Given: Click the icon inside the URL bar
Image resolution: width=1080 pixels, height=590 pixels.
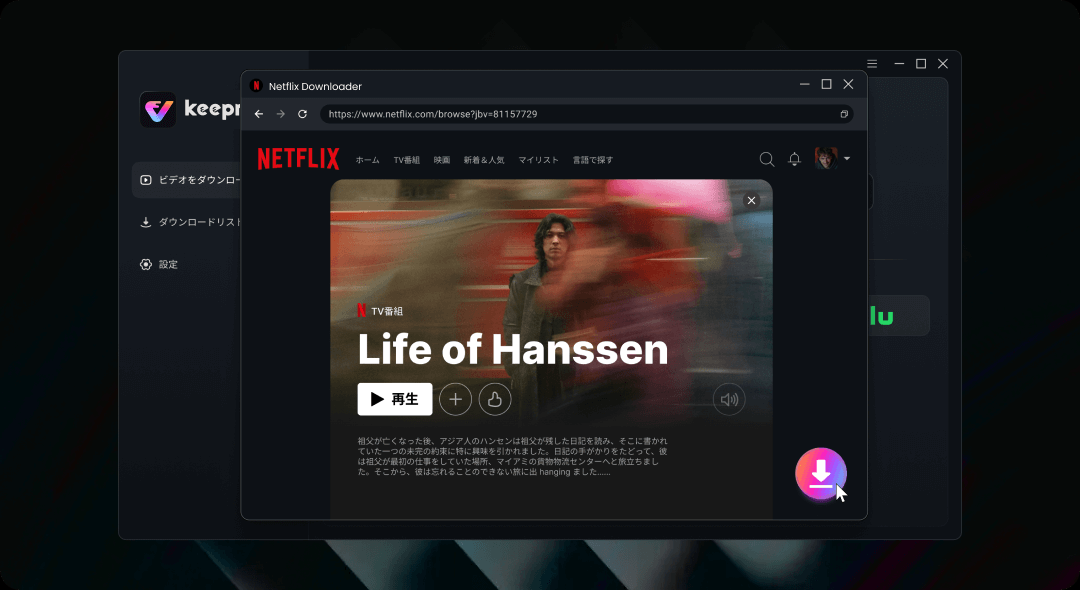Looking at the screenshot, I should [x=844, y=114].
